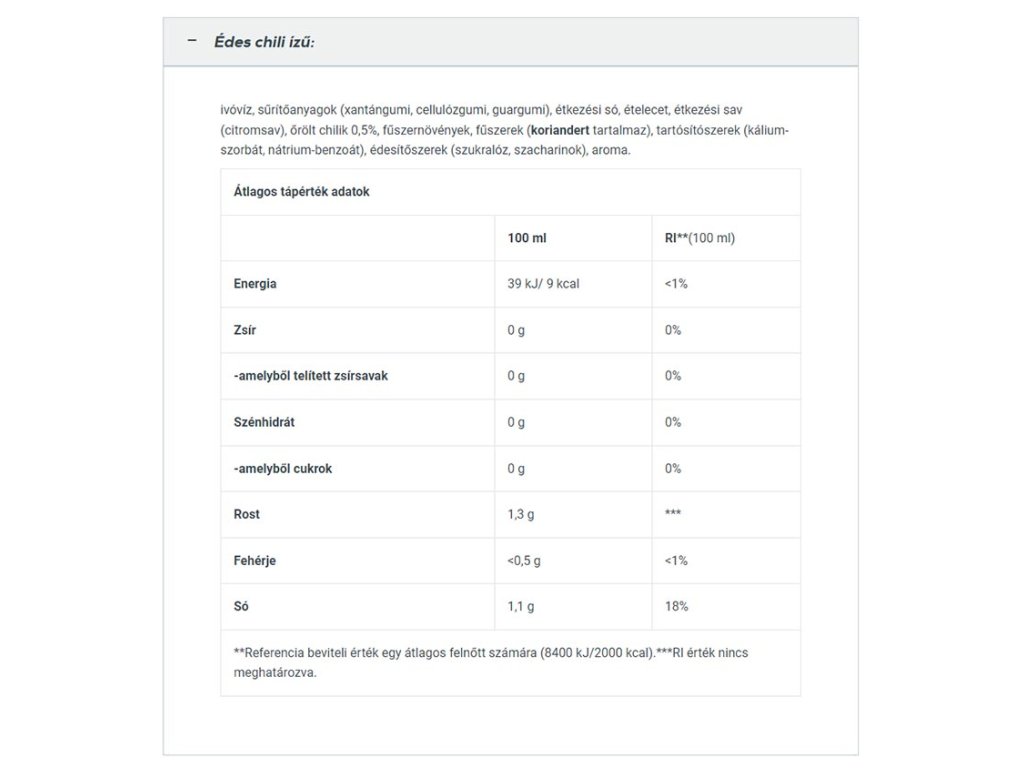Click the 'Fehérje' row label
Viewport: 1024px width, 768px height.
[256, 561]
